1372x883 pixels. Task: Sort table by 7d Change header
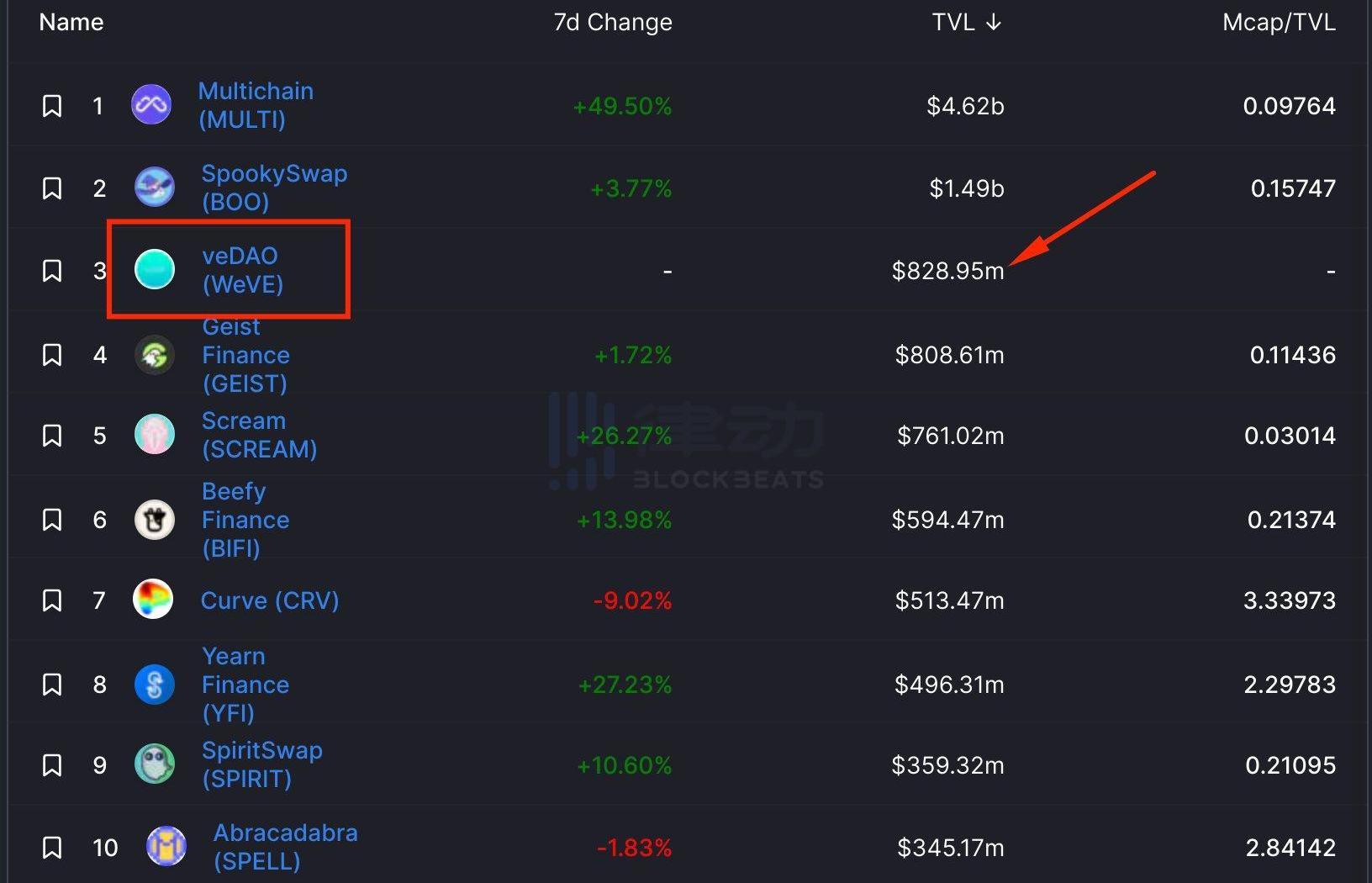[x=612, y=22]
